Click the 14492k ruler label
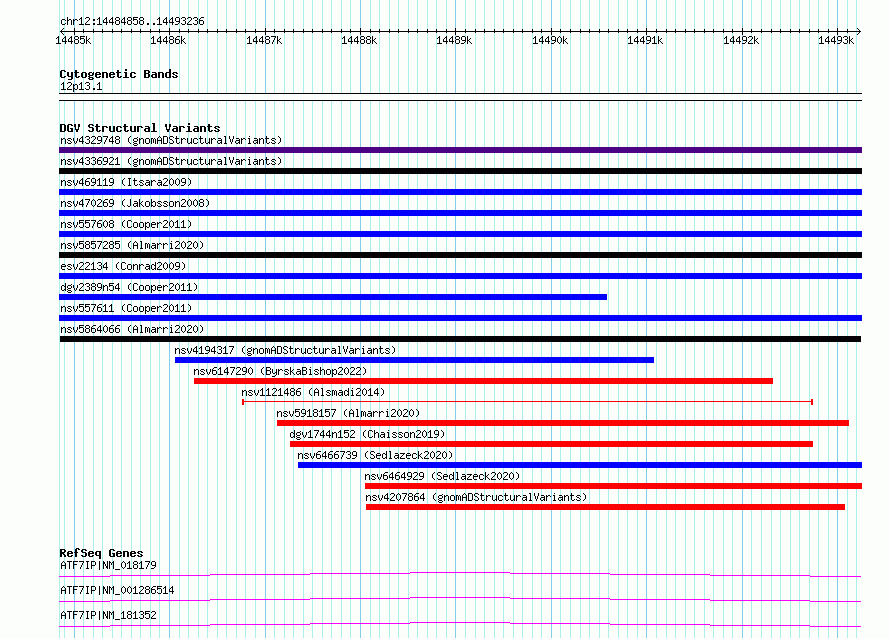Screen dimensions: 890x638 click(x=741, y=40)
